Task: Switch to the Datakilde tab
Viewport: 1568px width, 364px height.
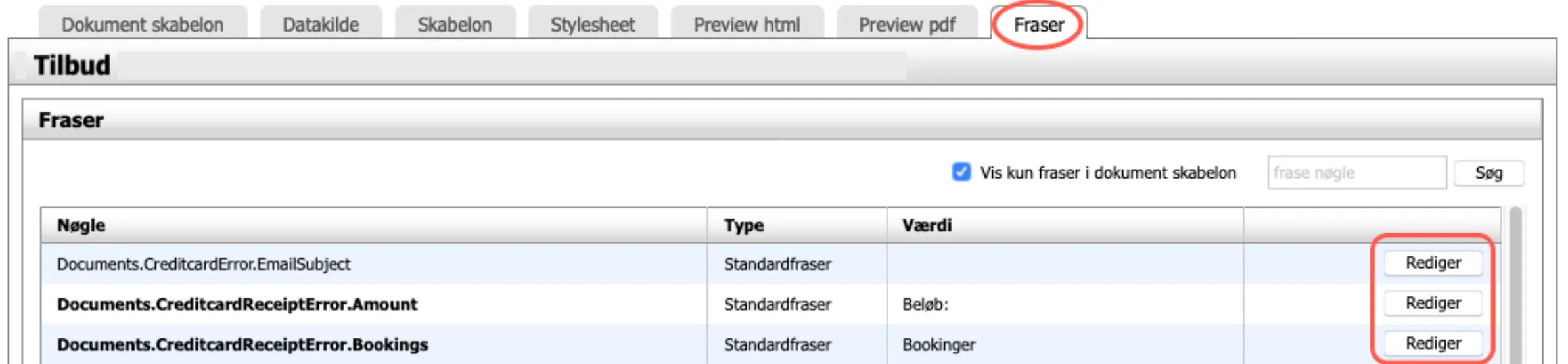Action: [321, 24]
